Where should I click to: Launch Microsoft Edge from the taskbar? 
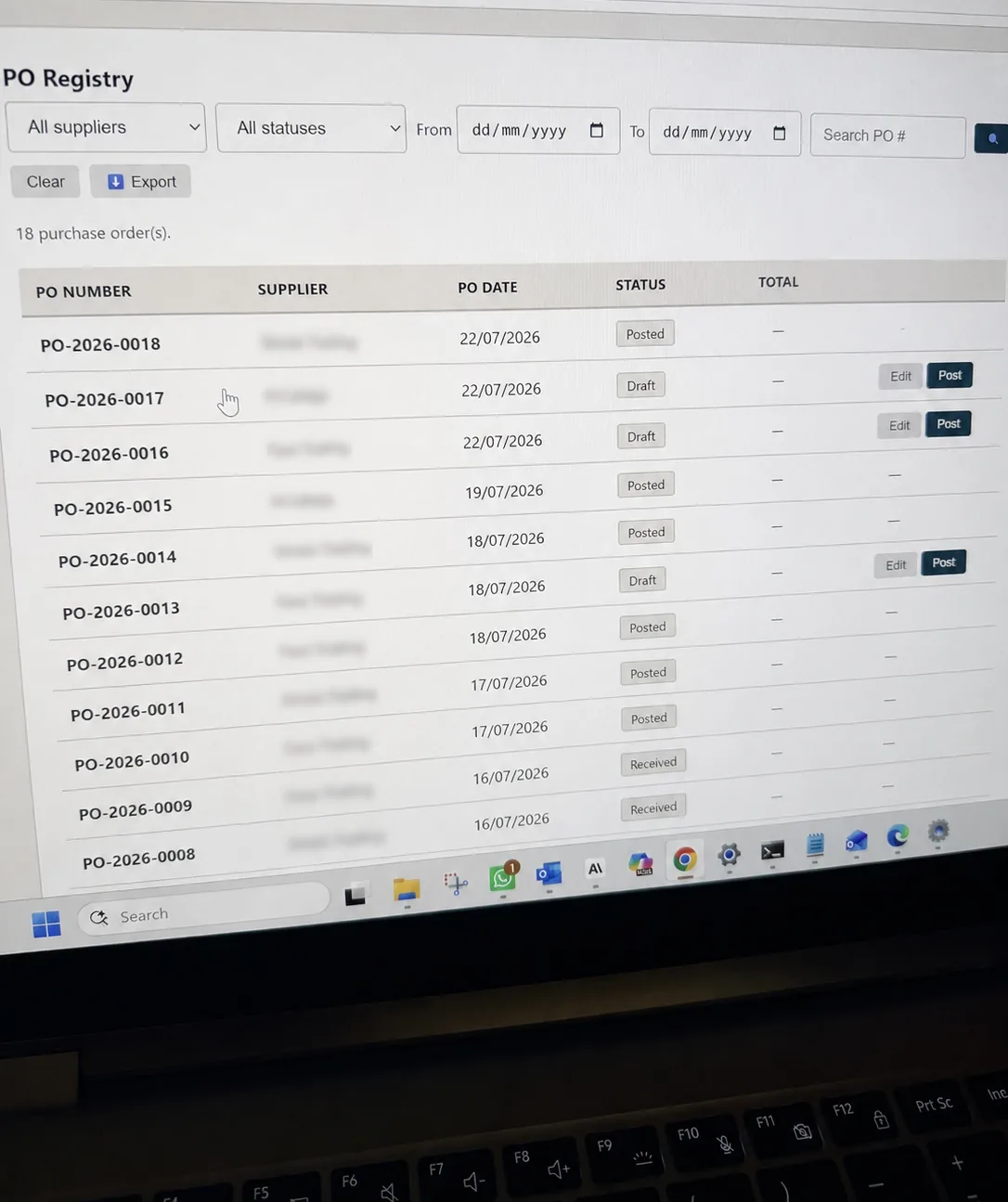(898, 836)
